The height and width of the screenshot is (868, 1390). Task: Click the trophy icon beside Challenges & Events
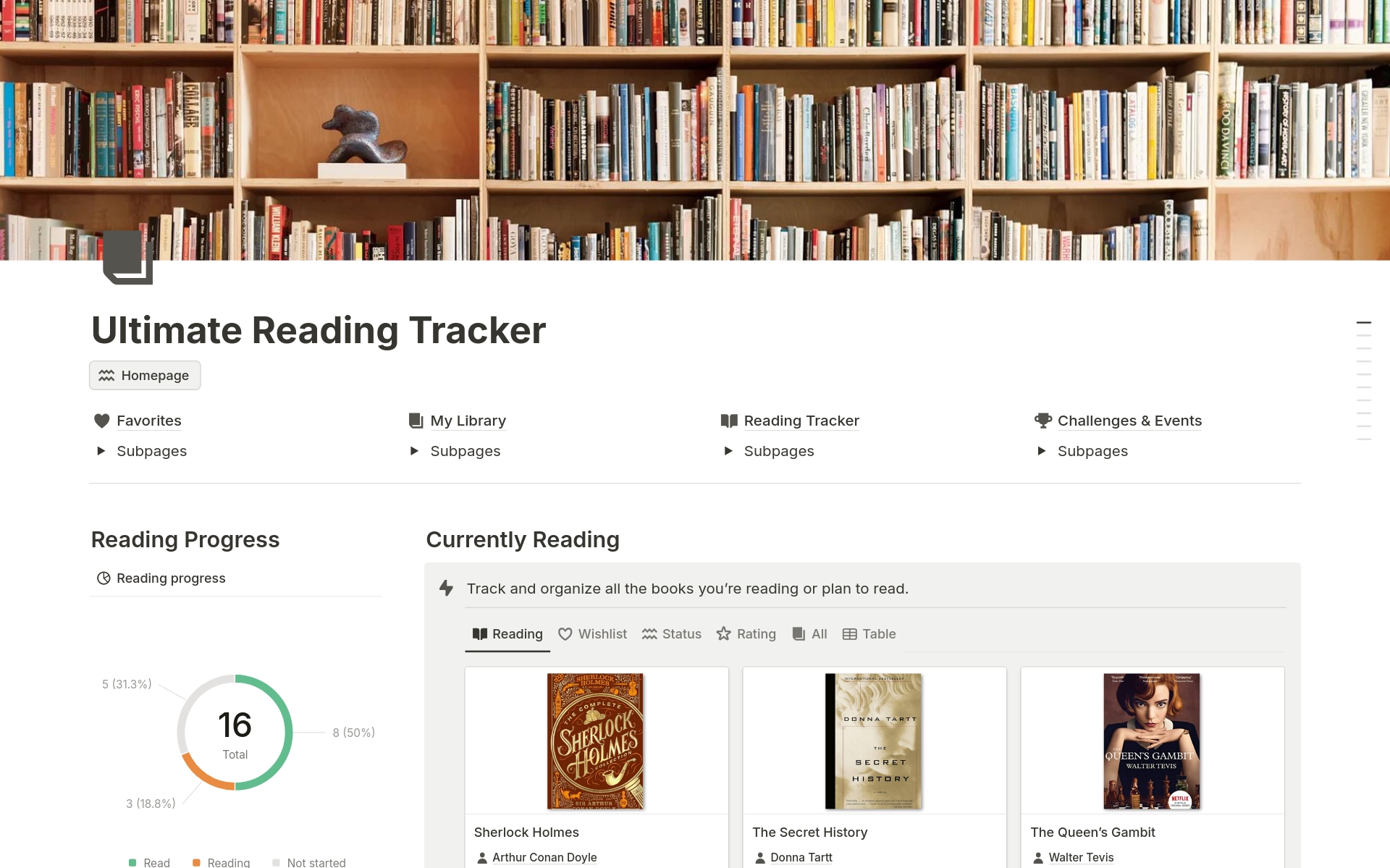pos(1042,420)
